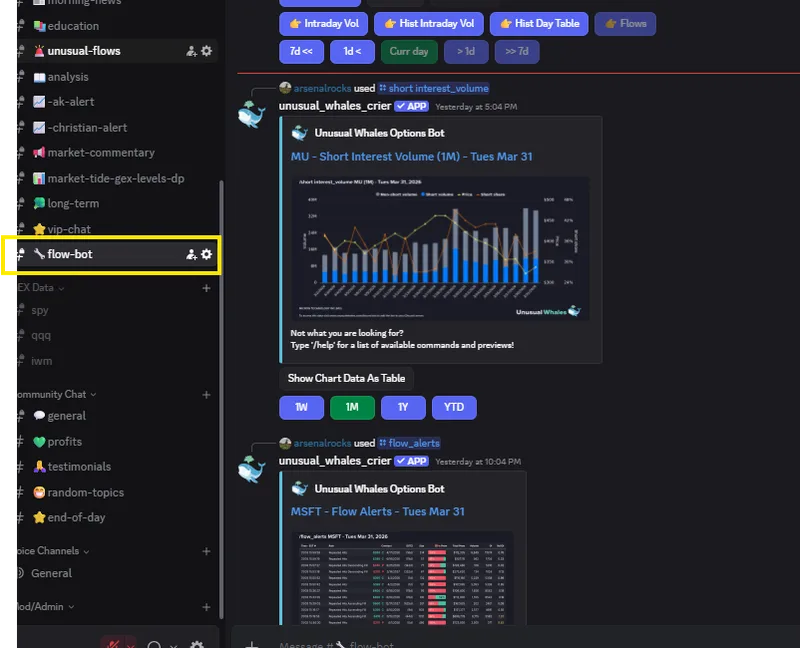Collapse the Mod/Admin category
800x648 pixels.
45,607
